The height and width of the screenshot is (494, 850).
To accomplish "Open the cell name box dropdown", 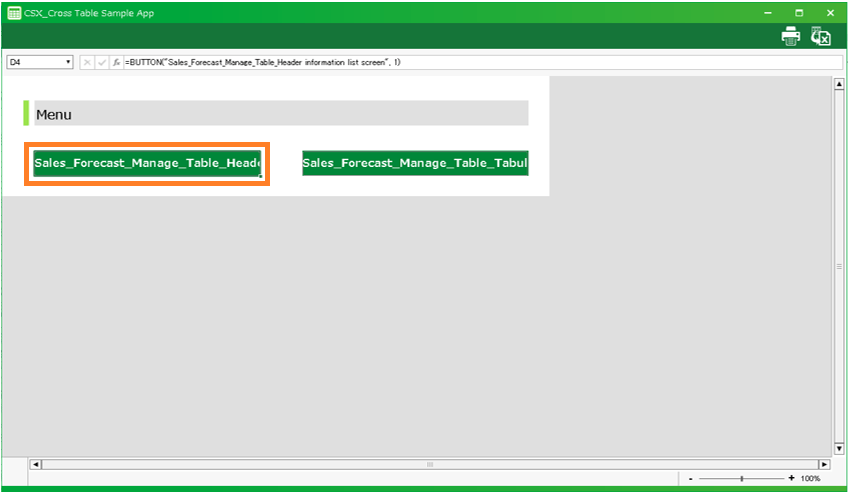I will click(68, 62).
